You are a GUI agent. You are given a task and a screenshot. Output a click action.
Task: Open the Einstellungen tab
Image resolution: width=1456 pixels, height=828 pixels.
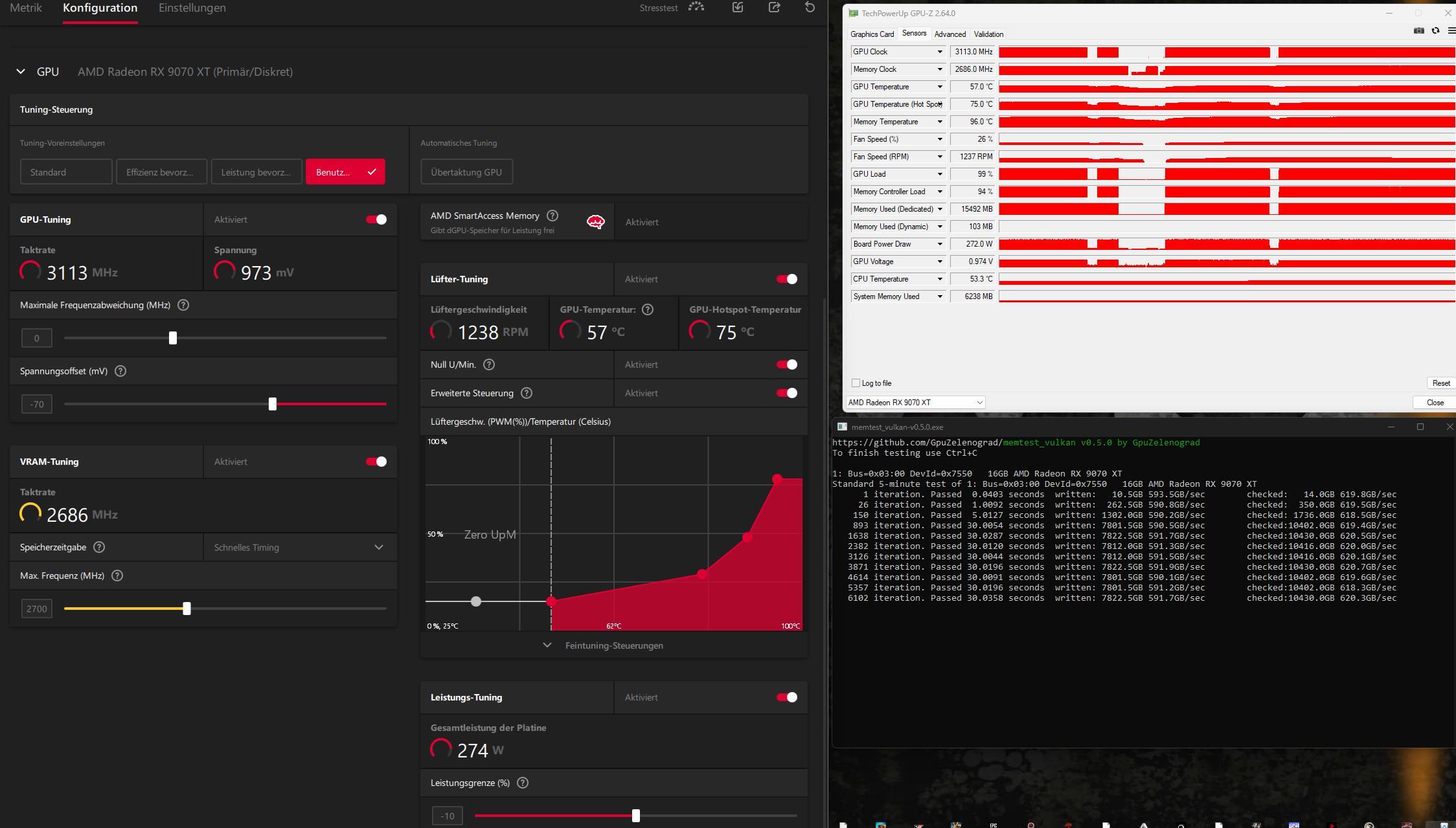coord(192,8)
